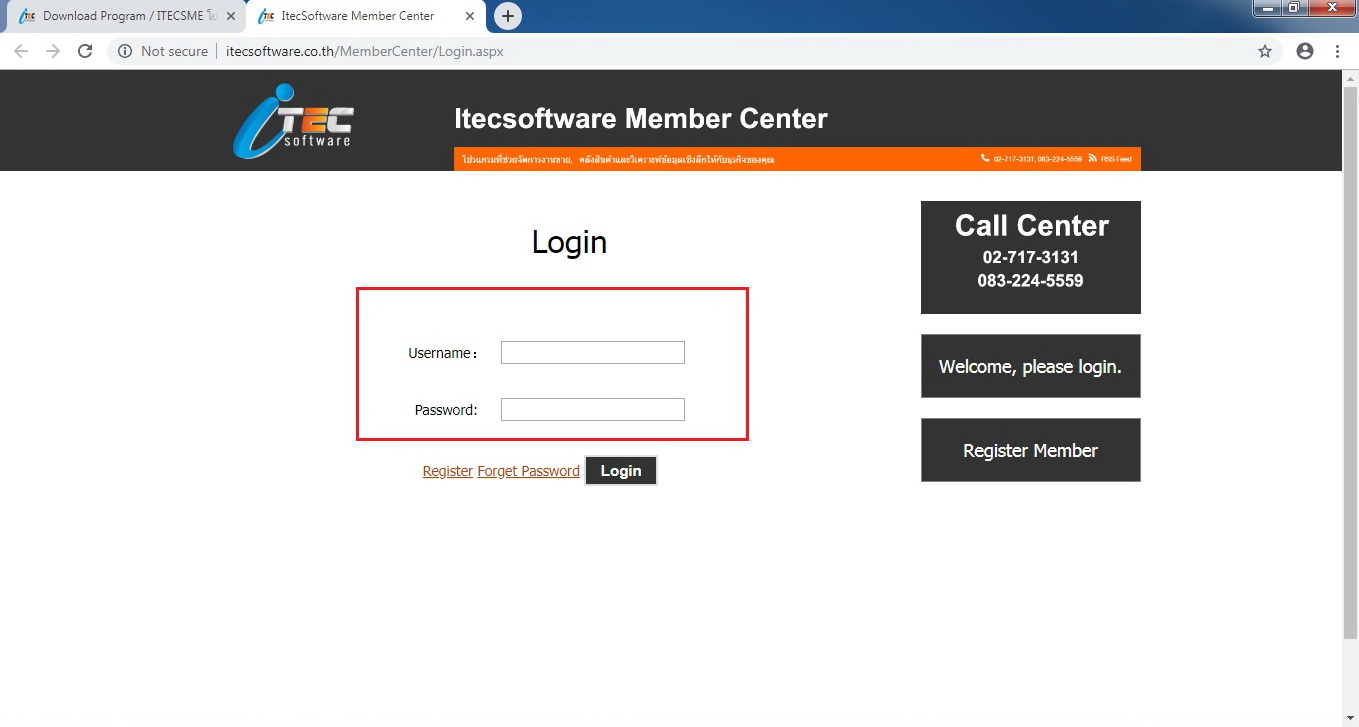Click the Not secure info icon
The width and height of the screenshot is (1359, 727).
[125, 51]
